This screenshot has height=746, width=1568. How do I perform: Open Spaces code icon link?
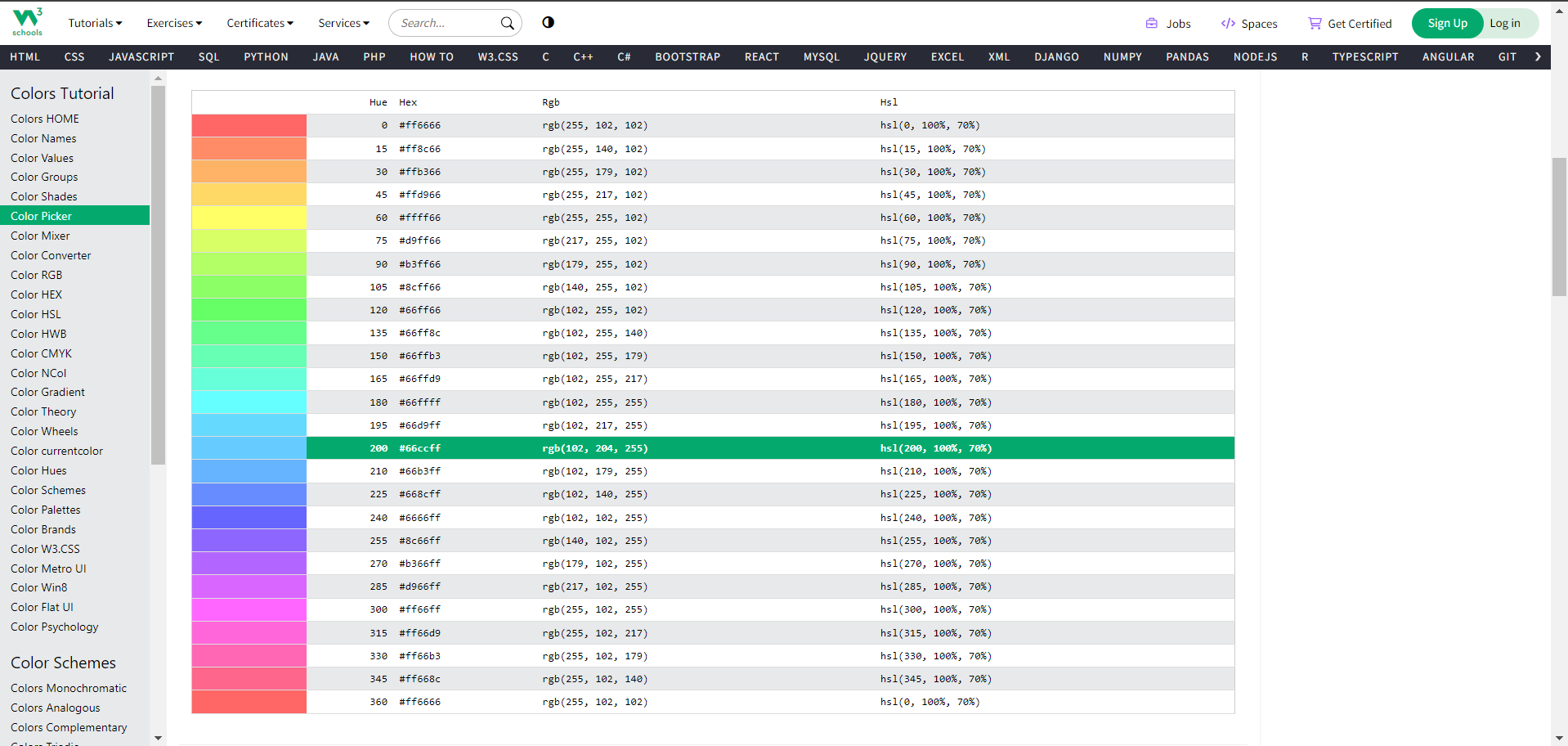(1227, 23)
